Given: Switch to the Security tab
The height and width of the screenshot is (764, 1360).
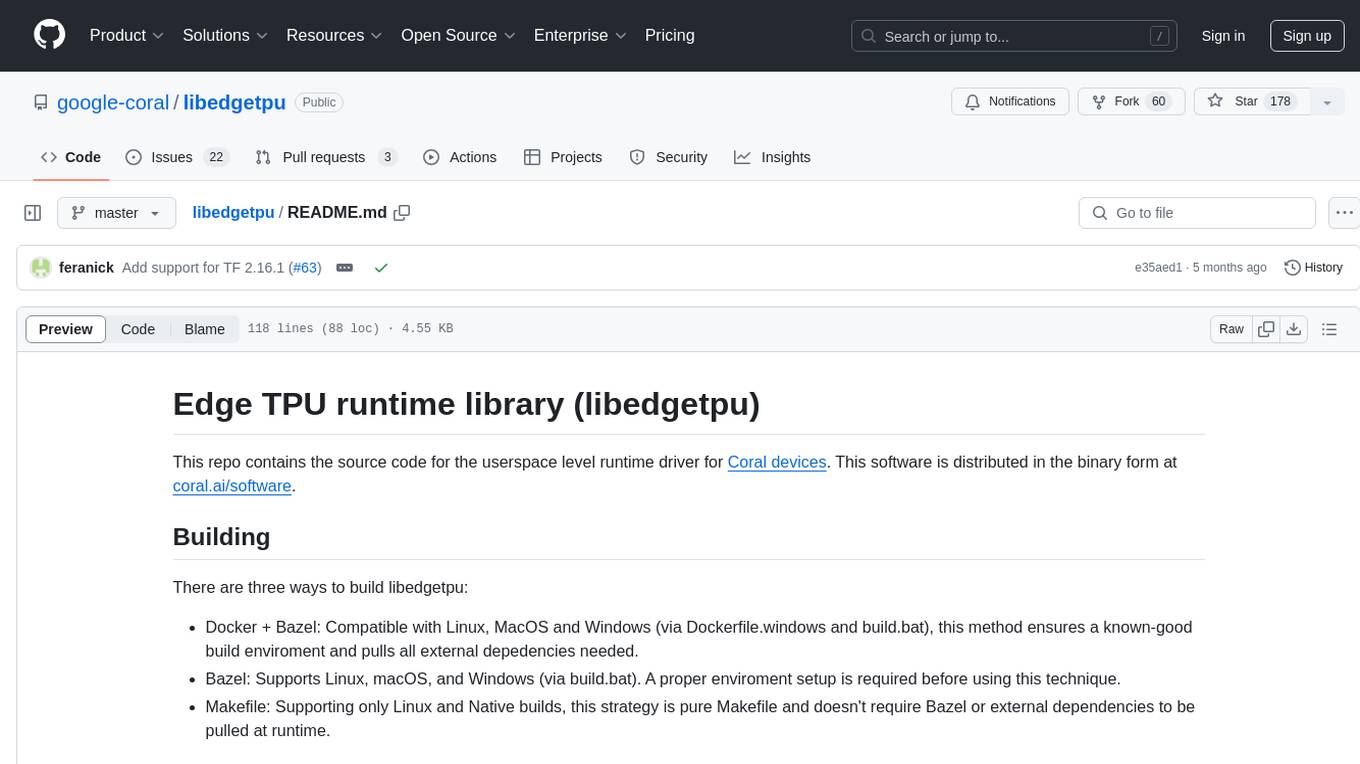Looking at the screenshot, I should (668, 157).
